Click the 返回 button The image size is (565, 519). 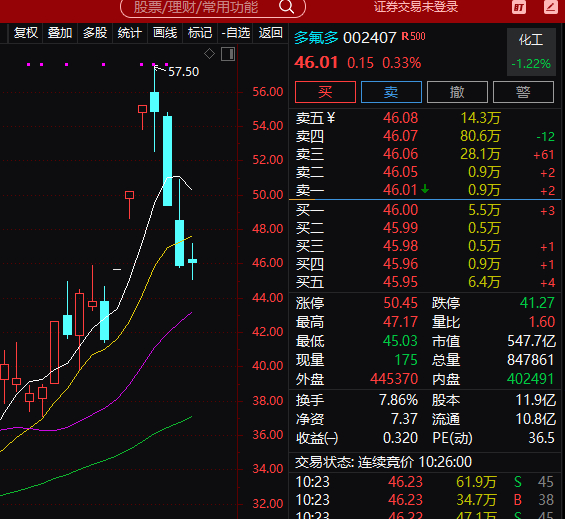coord(270,33)
